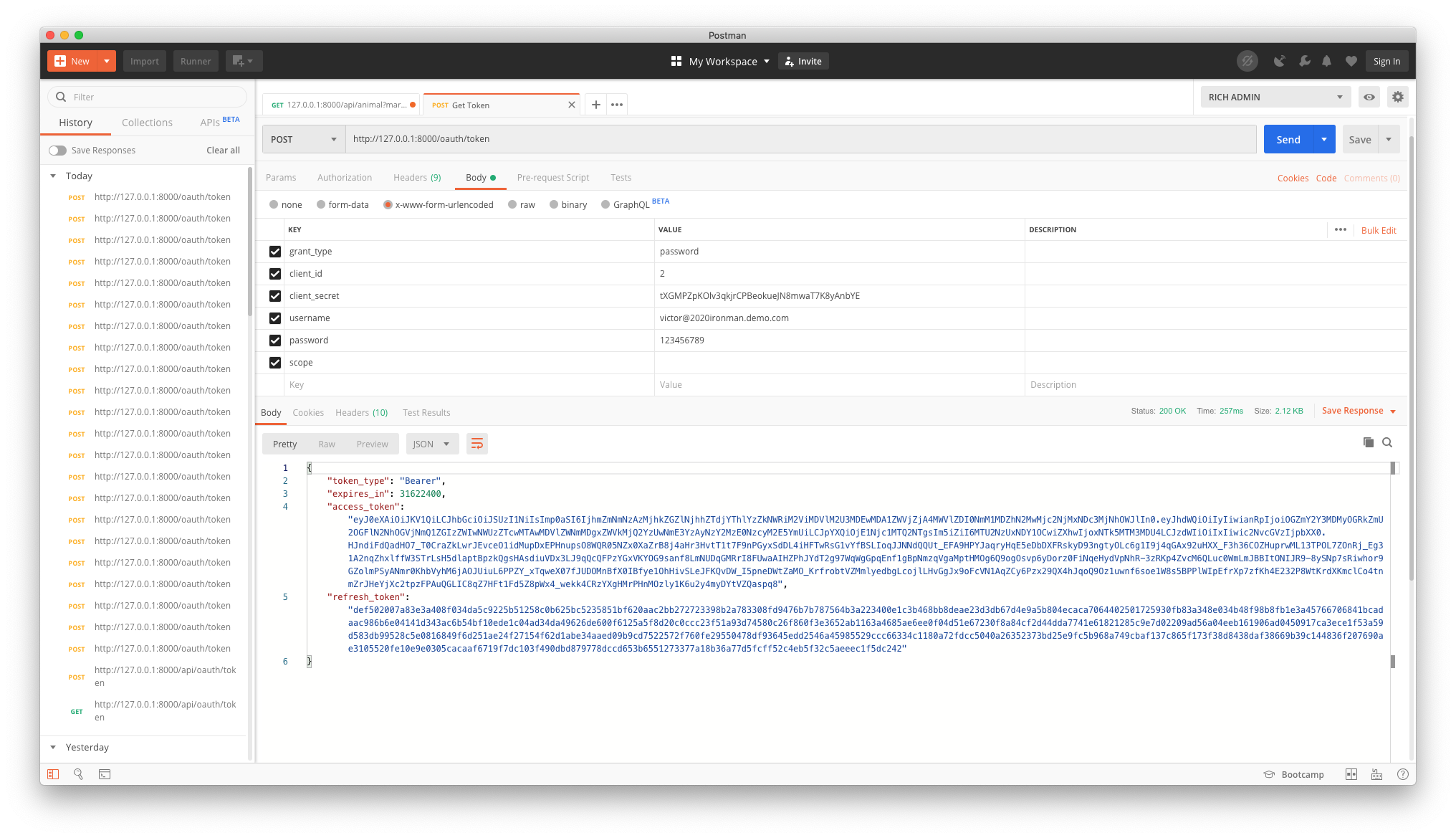Screen dimensions: 1456x838
Task: Open the POST method dropdown
Action: click(x=304, y=139)
